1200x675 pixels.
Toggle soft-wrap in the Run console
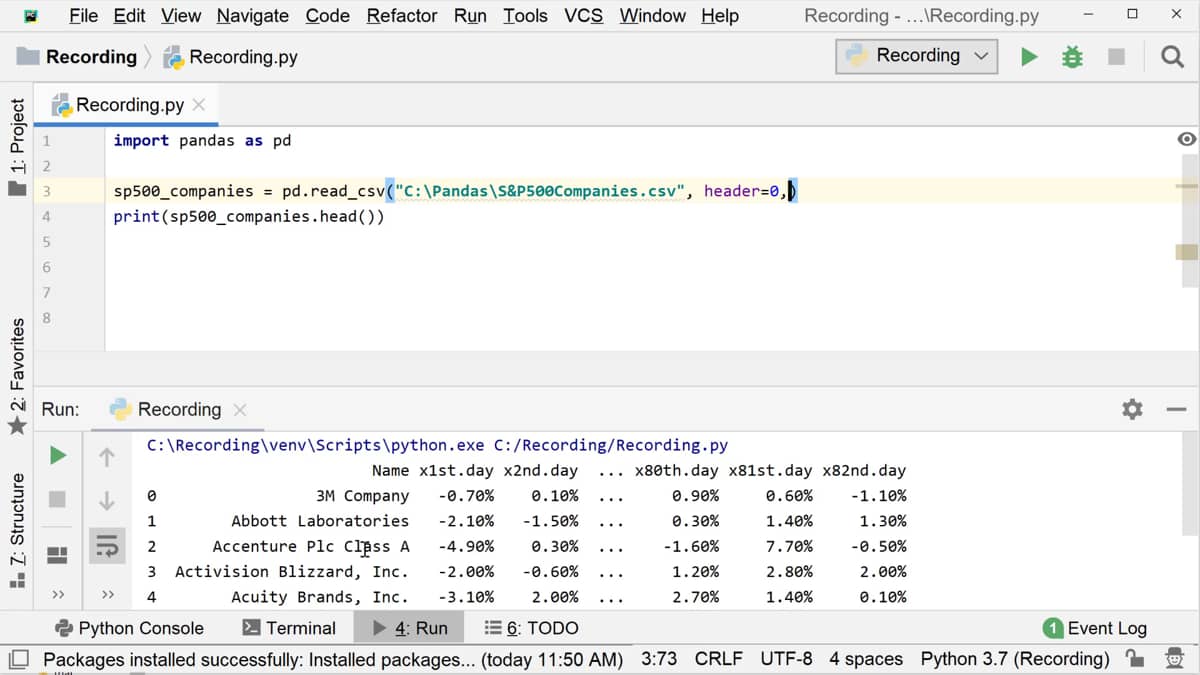[107, 545]
